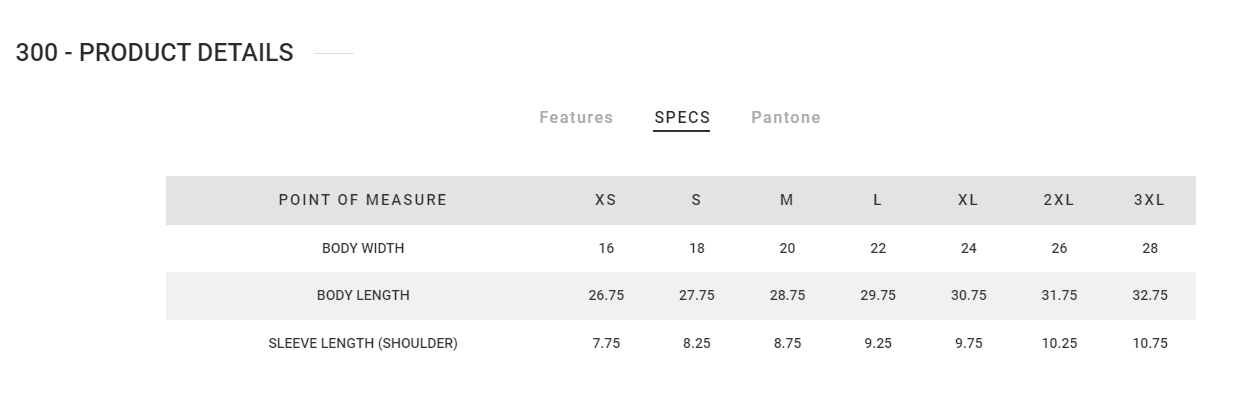Select the SPECS tab
Image resolution: width=1234 pixels, height=409 pixels.
[x=682, y=118]
